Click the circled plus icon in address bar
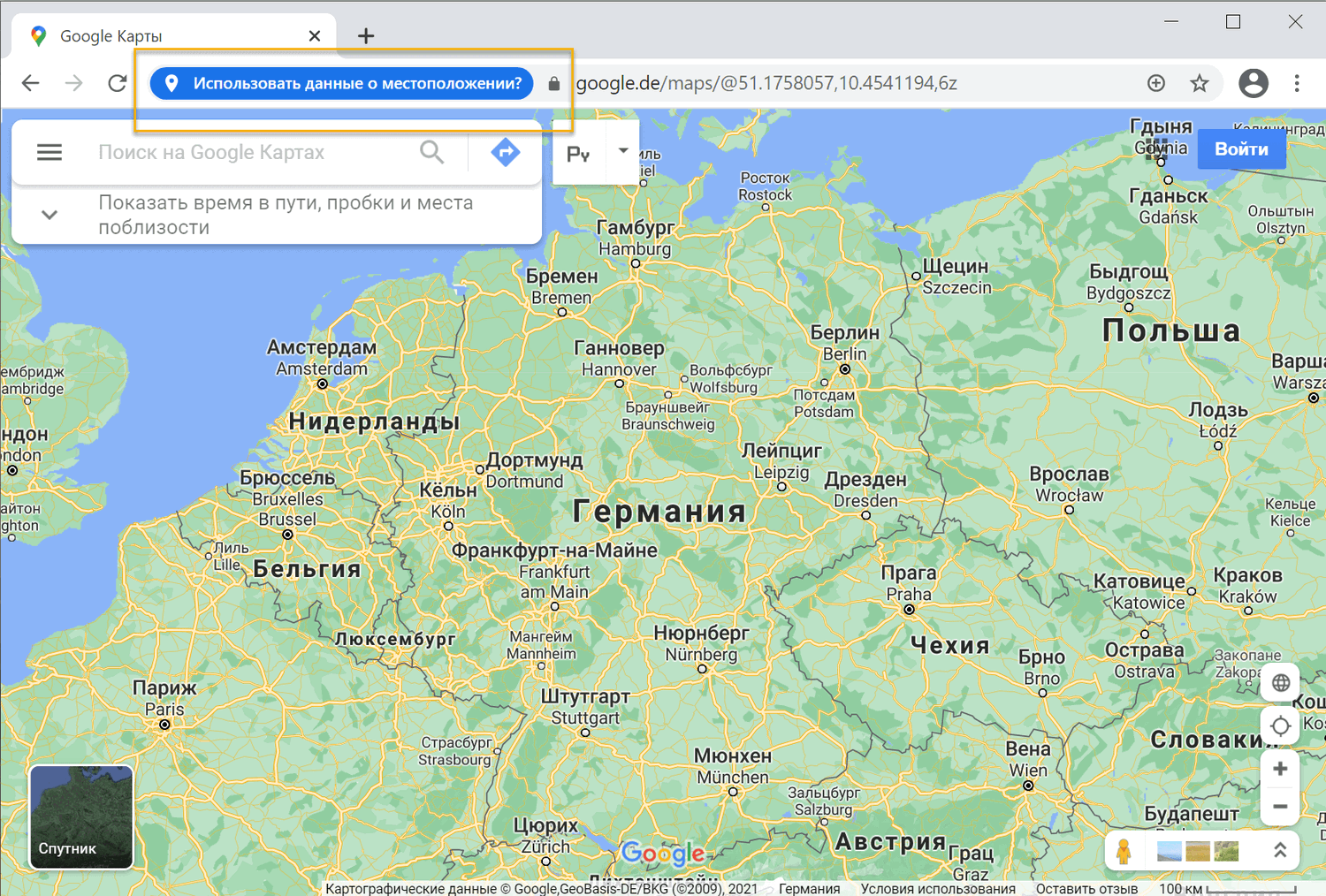This screenshot has height=896, width=1326. coord(1156,83)
